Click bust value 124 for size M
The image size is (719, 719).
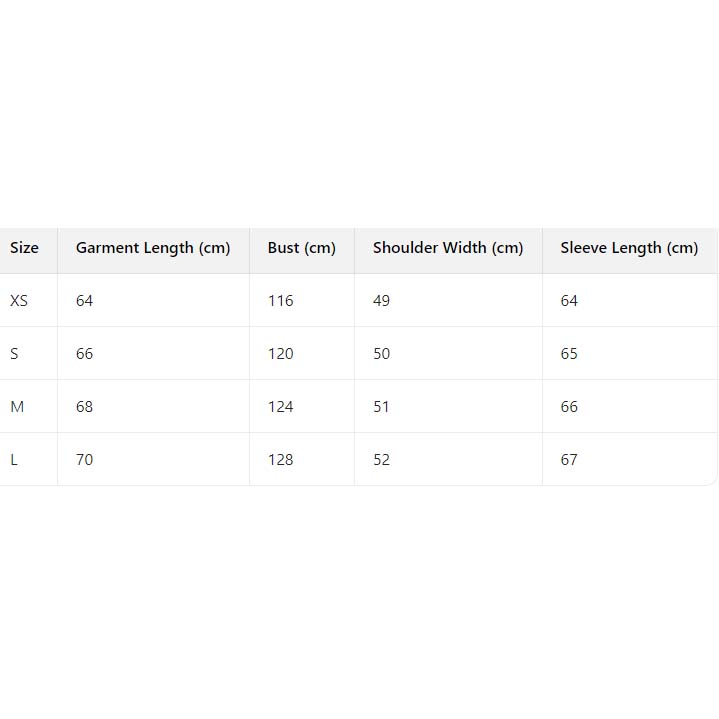coord(281,407)
